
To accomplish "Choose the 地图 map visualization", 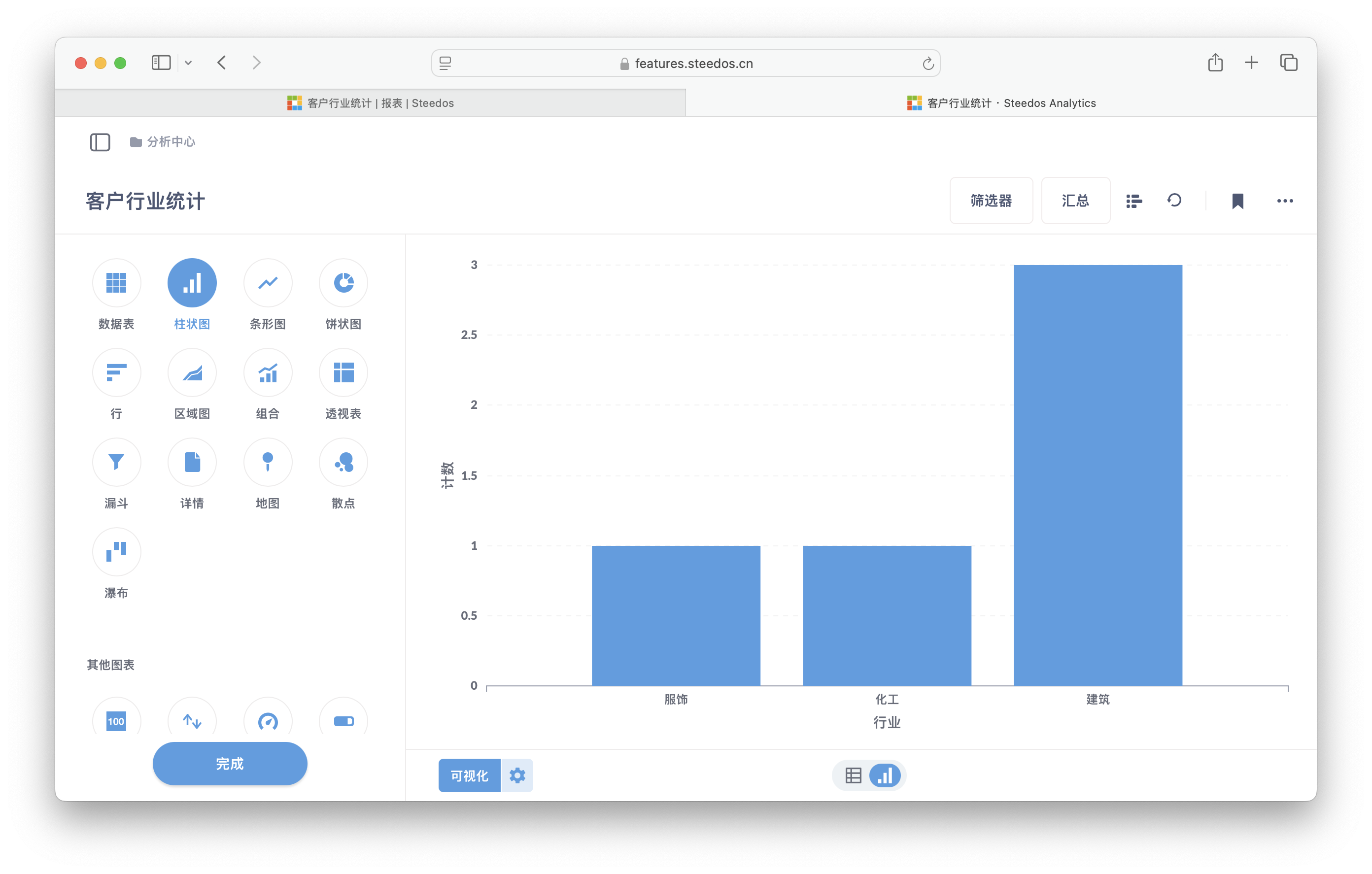I will pyautogui.click(x=268, y=462).
